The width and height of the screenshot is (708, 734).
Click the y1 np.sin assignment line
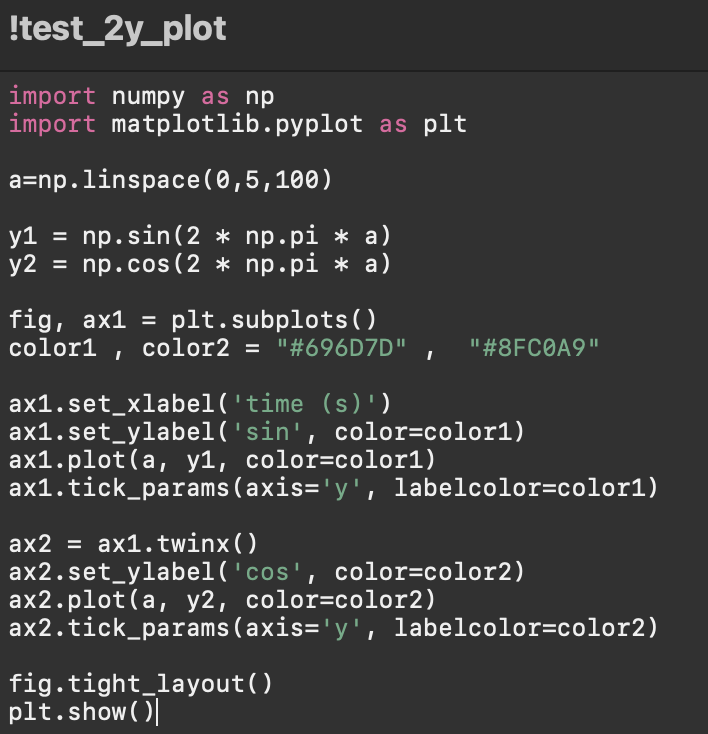pyautogui.click(x=200, y=236)
